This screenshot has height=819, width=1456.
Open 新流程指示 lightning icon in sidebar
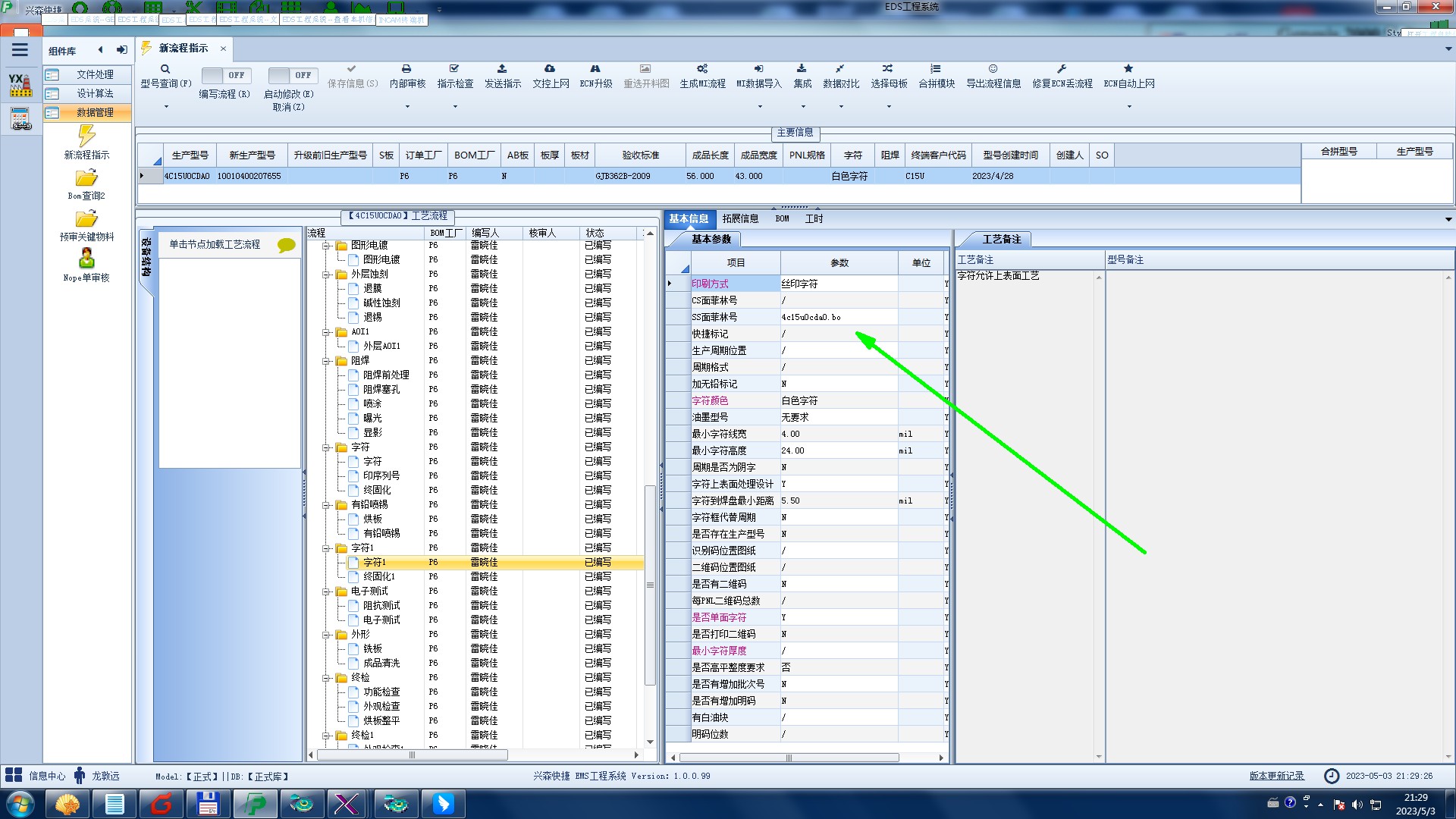86,136
